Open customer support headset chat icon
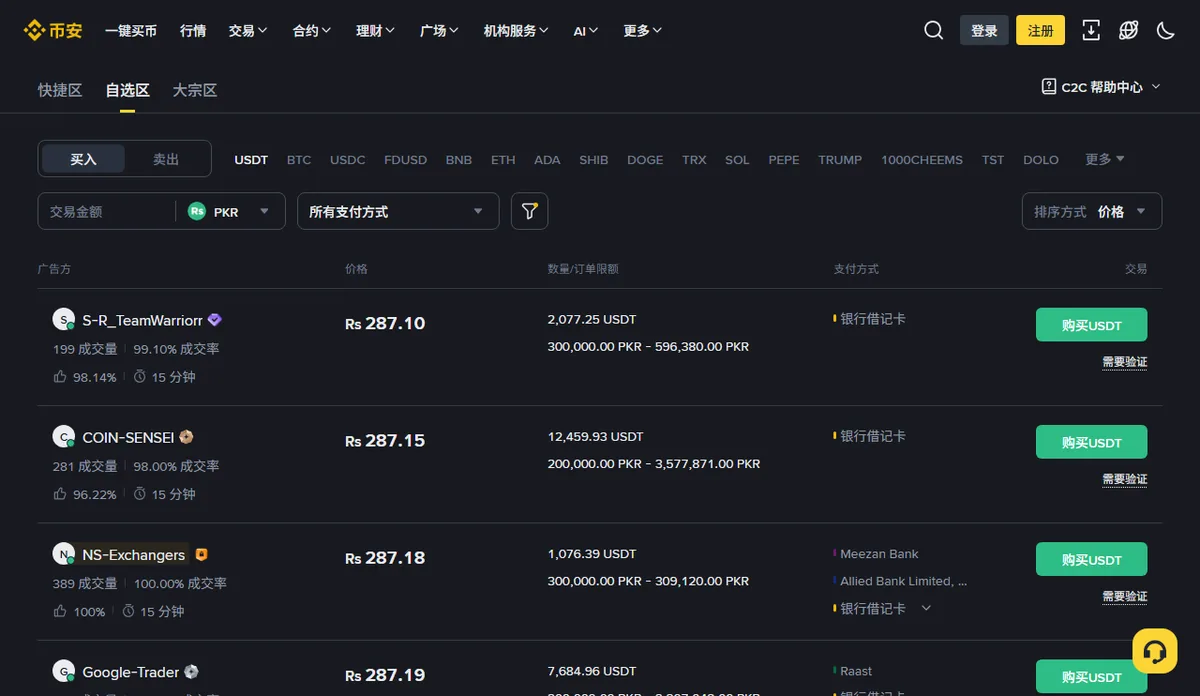This screenshot has width=1200, height=696. coord(1154,651)
